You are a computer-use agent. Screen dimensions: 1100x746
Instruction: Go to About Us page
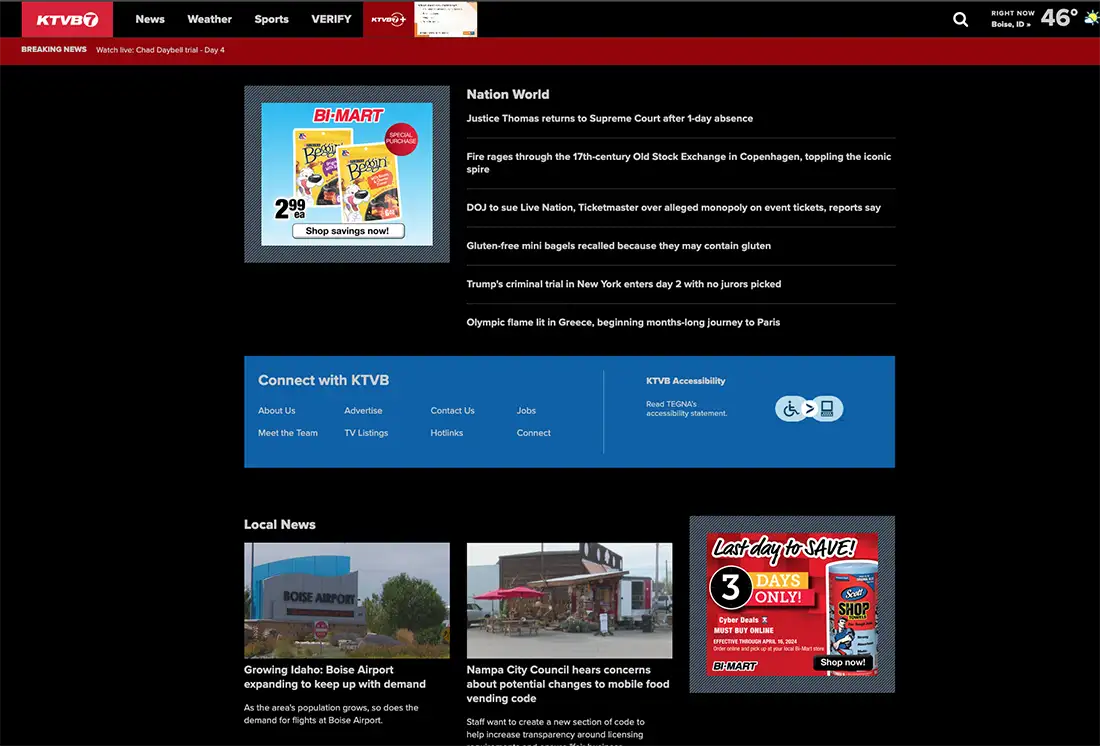click(276, 411)
